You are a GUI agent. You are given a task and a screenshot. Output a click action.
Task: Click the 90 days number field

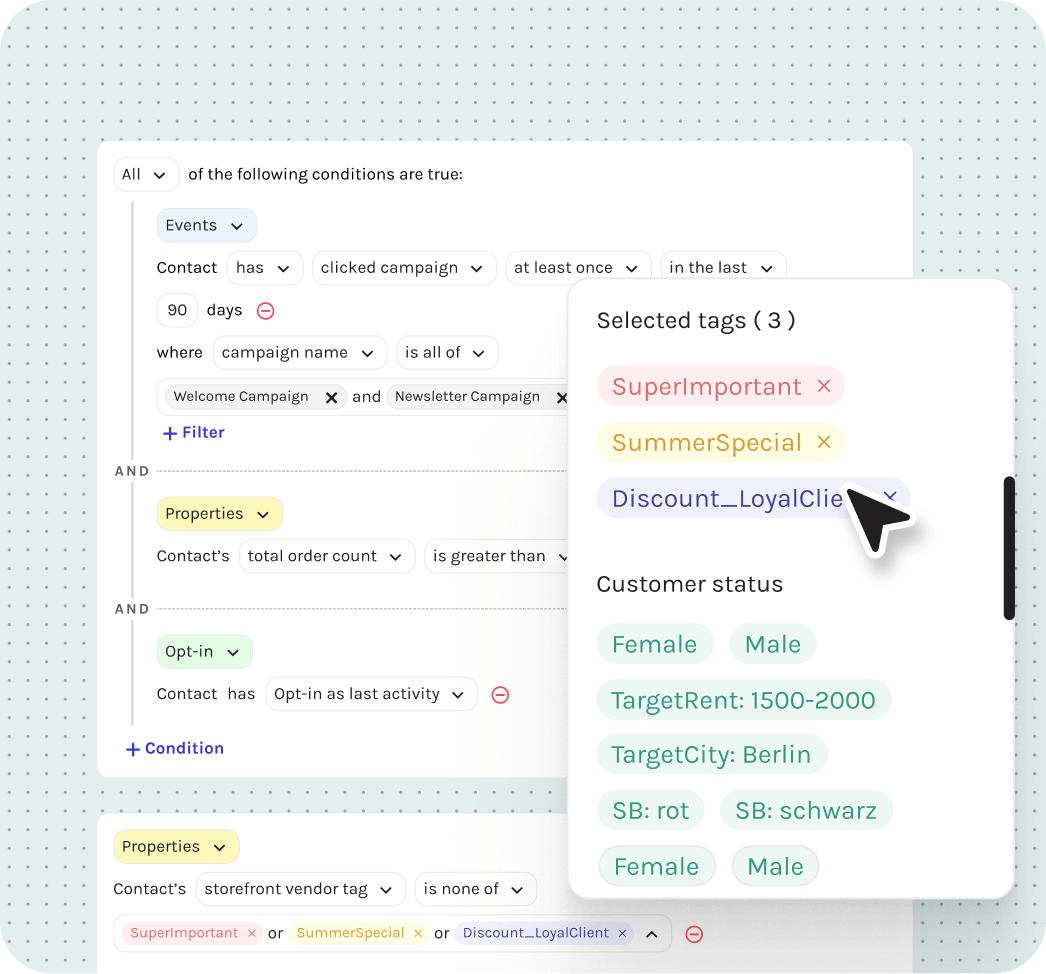coord(177,310)
